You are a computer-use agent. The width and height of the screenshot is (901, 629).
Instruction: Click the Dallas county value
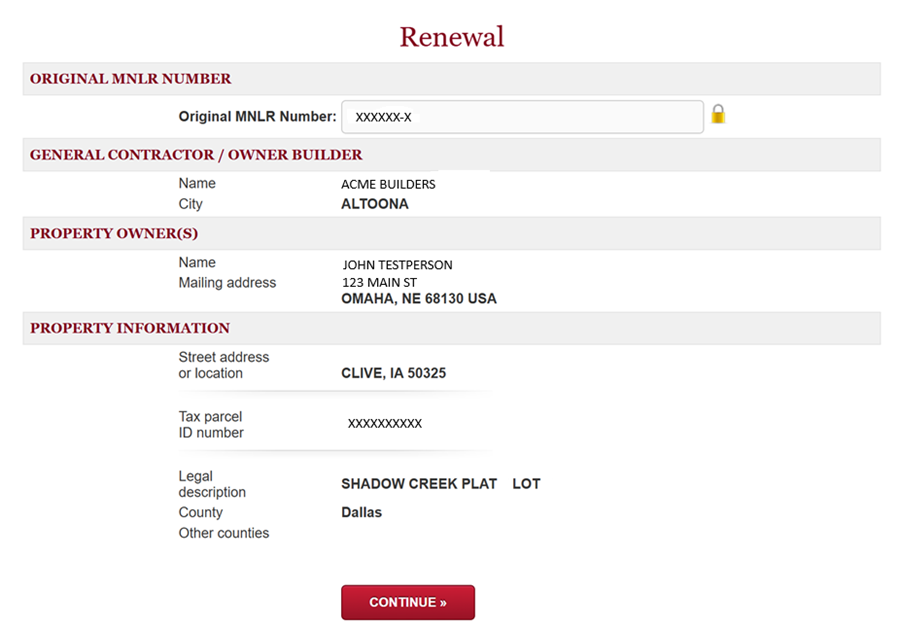(360, 512)
